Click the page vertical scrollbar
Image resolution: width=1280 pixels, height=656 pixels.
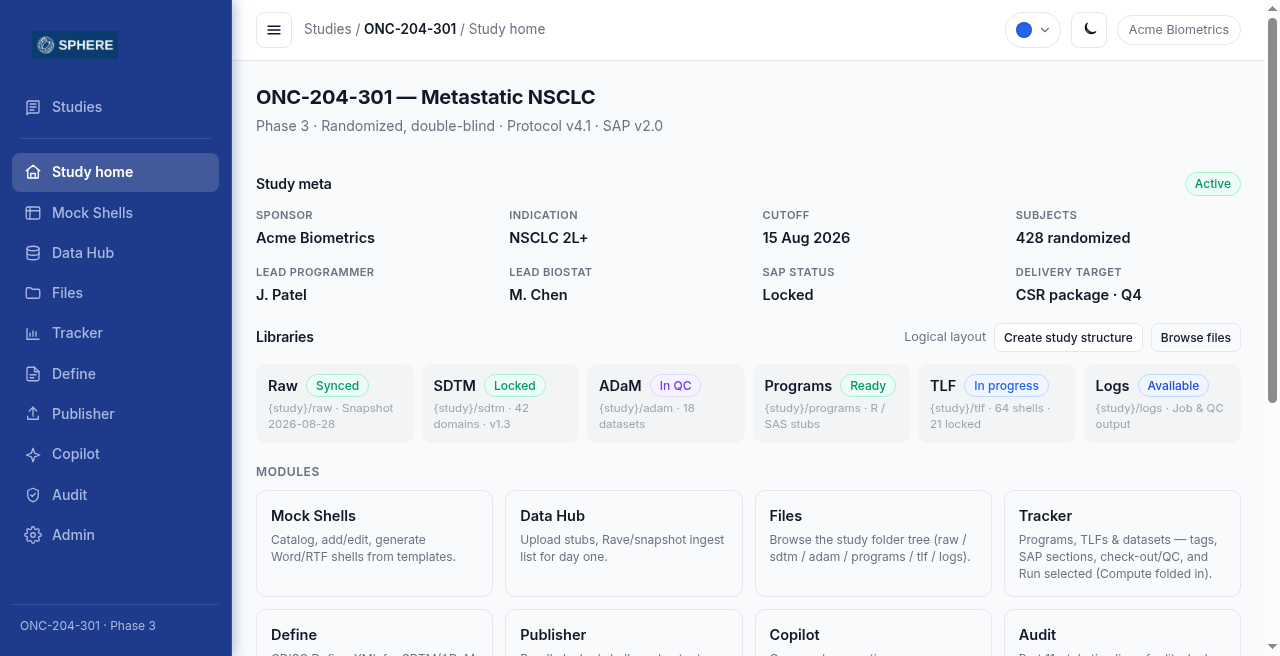(1273, 210)
